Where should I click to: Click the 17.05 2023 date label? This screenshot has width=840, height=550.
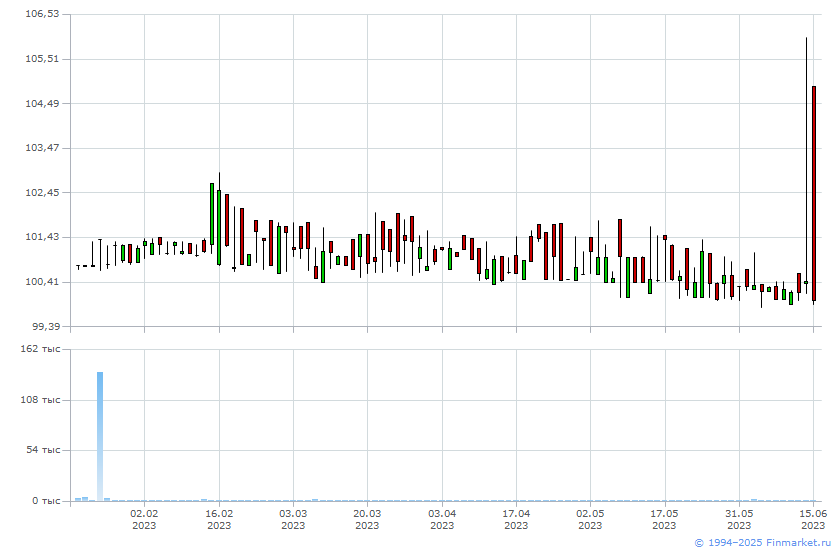coord(664,519)
